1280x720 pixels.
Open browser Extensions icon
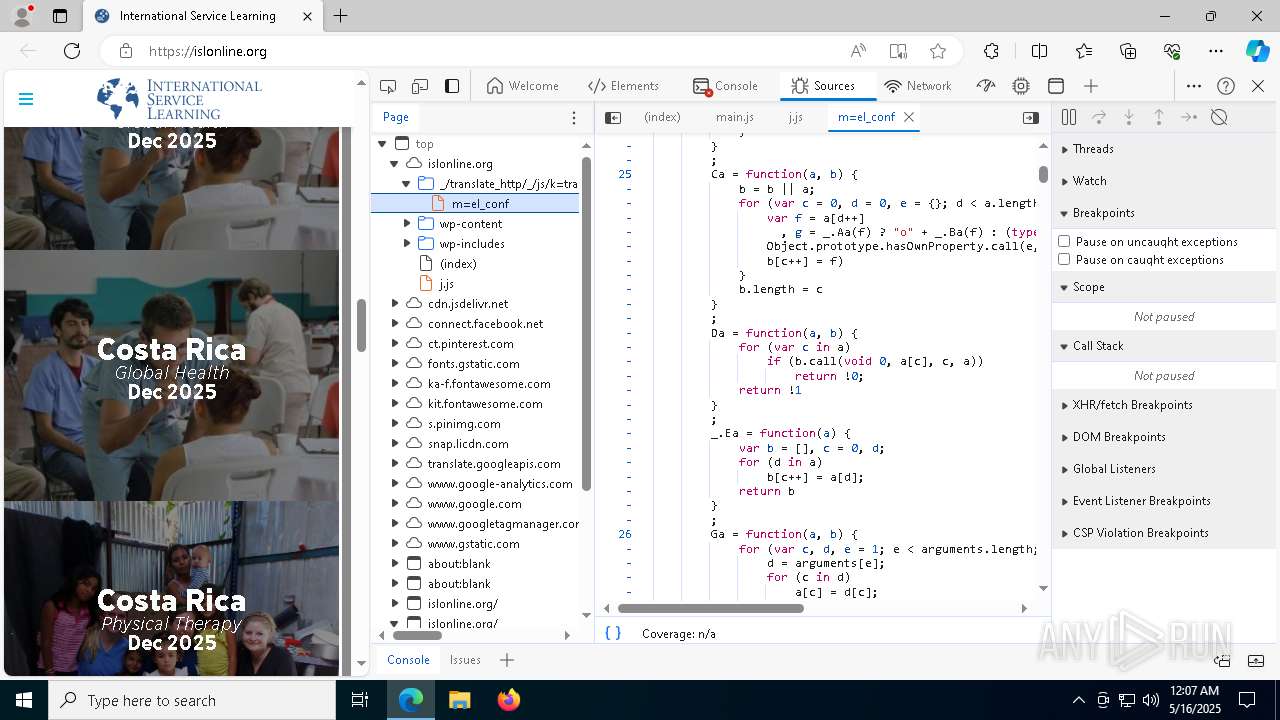[x=991, y=51]
